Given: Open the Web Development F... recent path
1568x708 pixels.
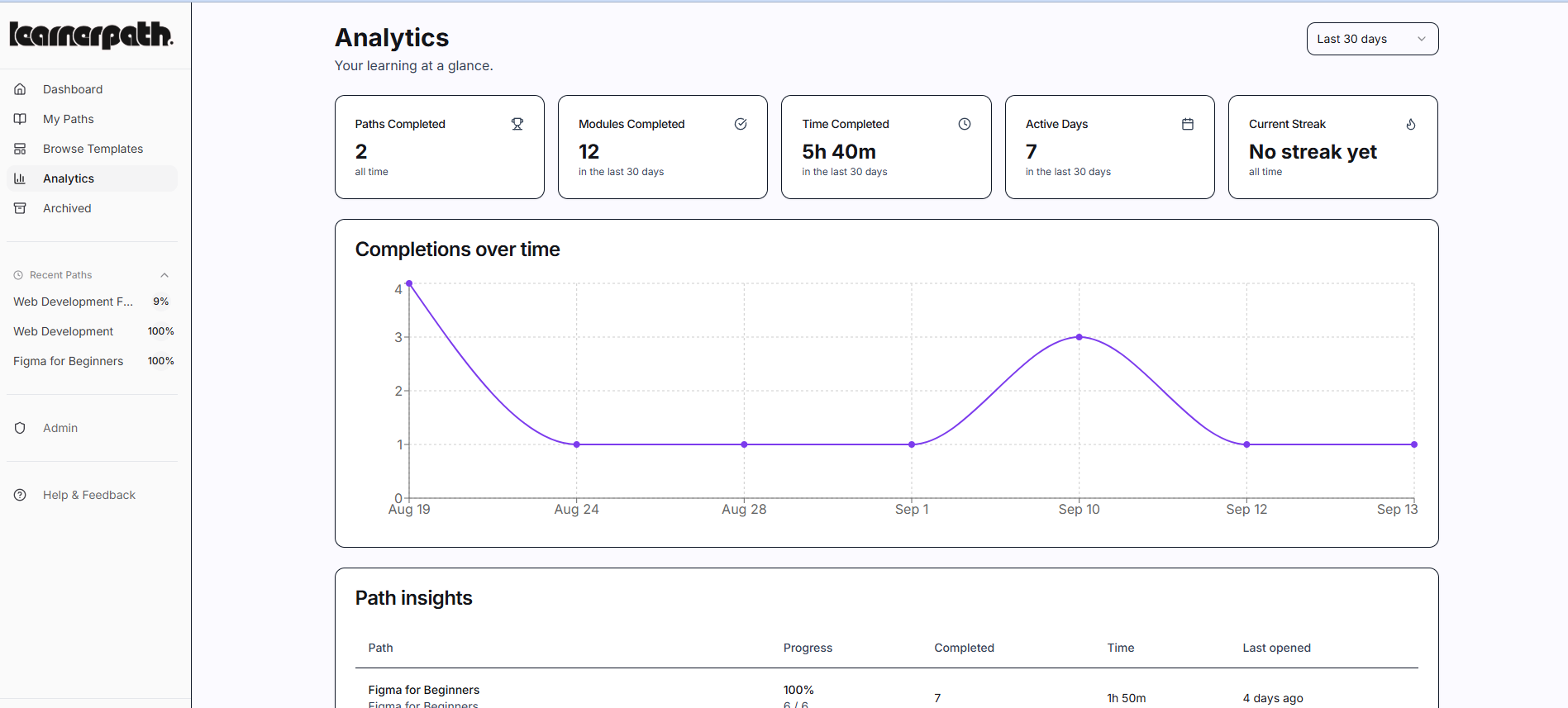Looking at the screenshot, I should pyautogui.click(x=73, y=302).
